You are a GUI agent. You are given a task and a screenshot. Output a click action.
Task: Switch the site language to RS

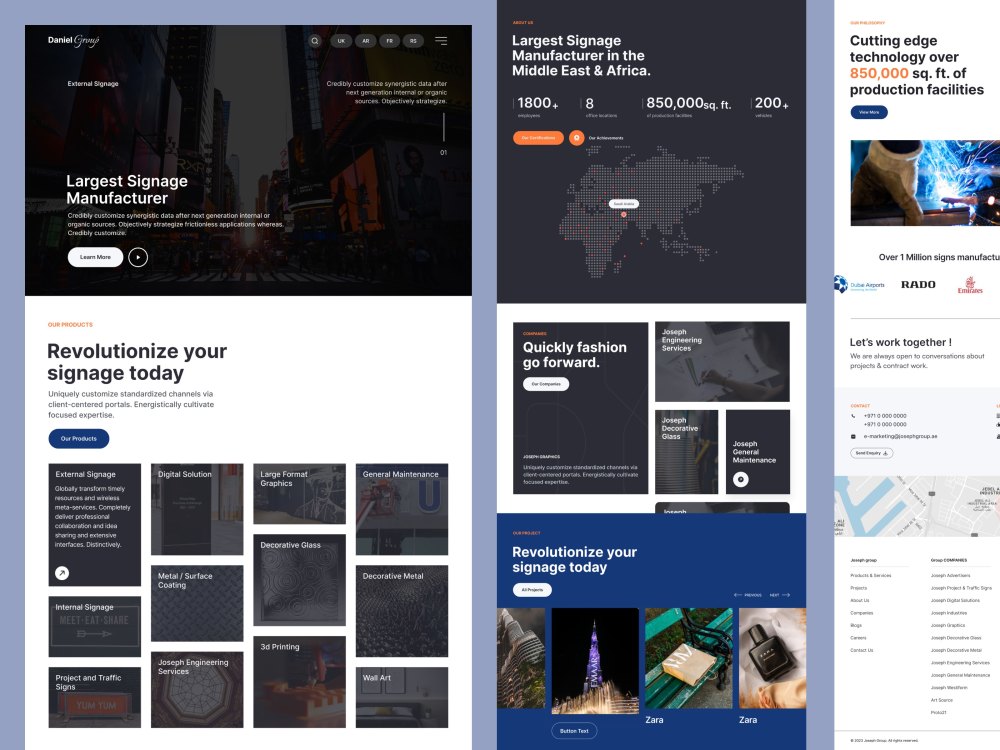[412, 41]
